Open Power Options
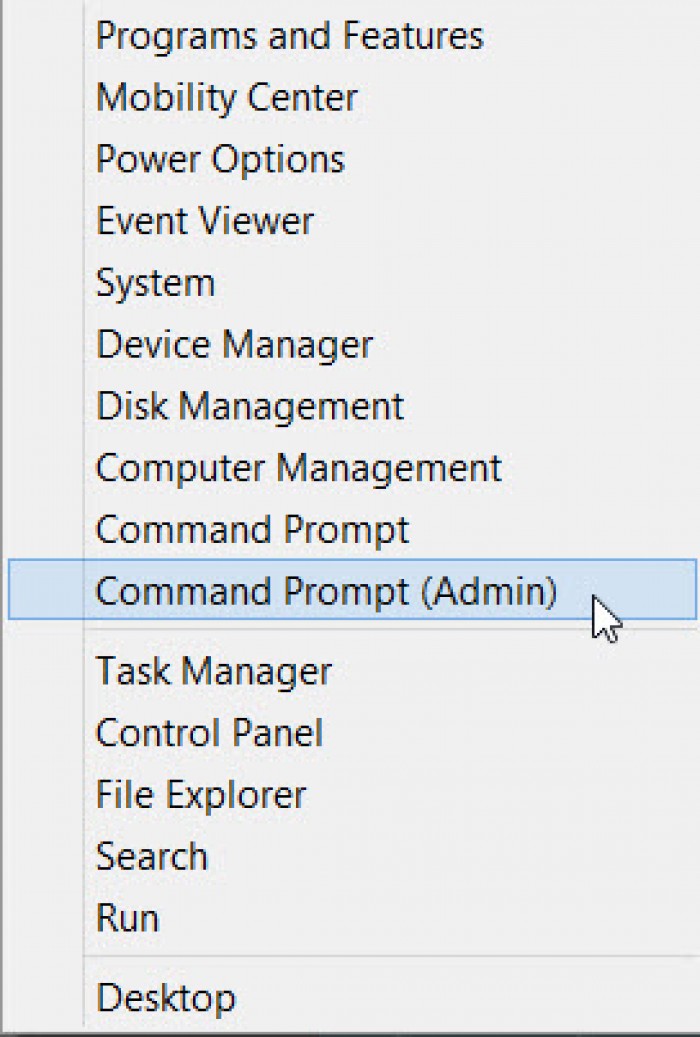The image size is (700, 1037). [219, 159]
